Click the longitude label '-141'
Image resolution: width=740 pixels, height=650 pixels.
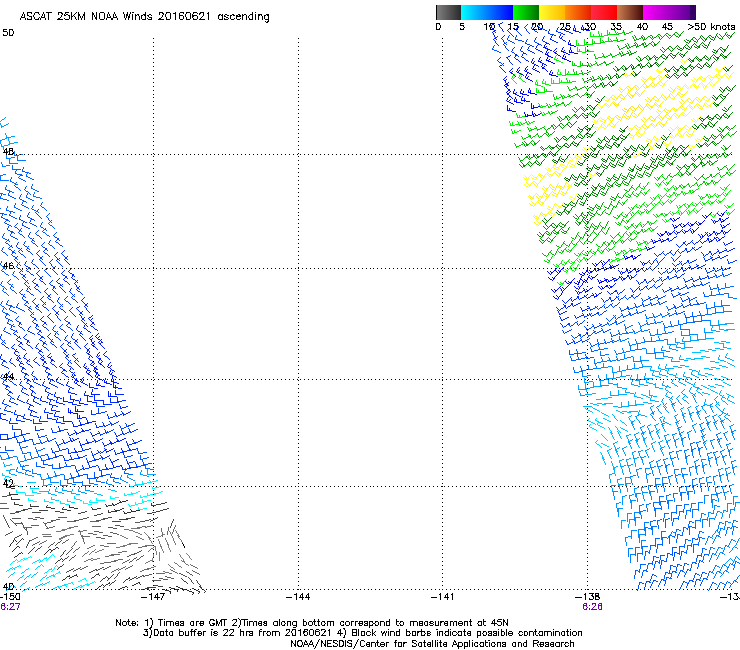[443, 597]
